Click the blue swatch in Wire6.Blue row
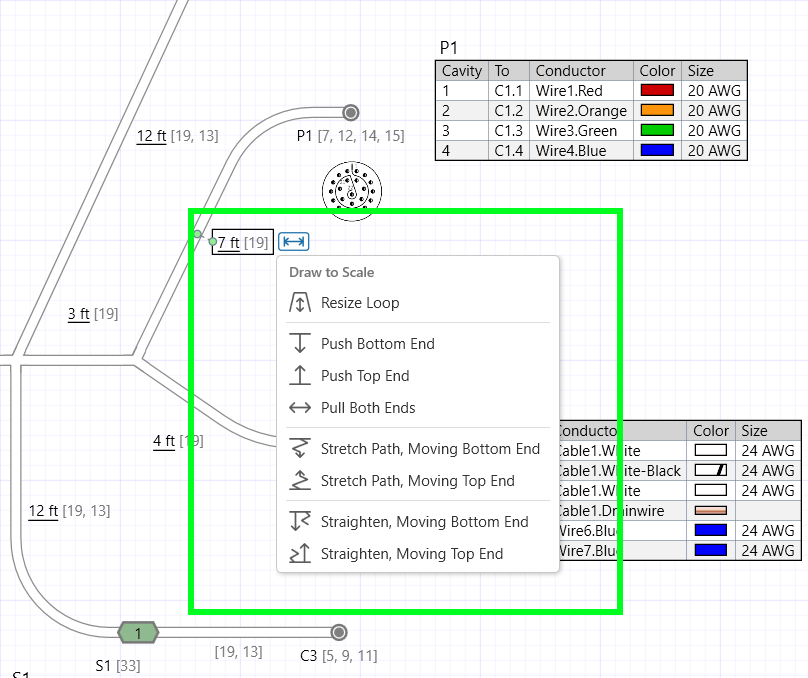808x678 pixels. tap(711, 531)
